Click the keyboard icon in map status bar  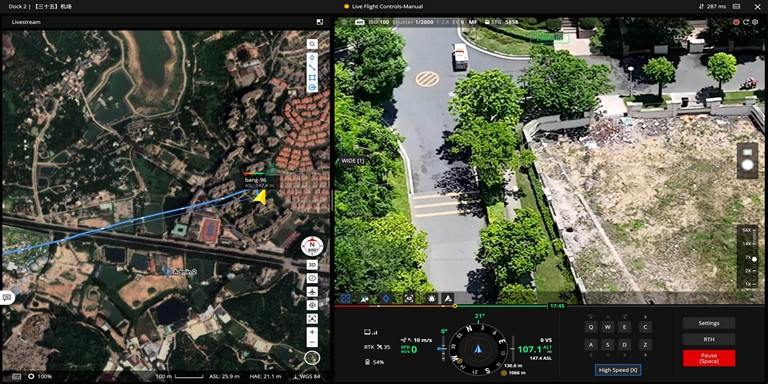(x=17, y=376)
